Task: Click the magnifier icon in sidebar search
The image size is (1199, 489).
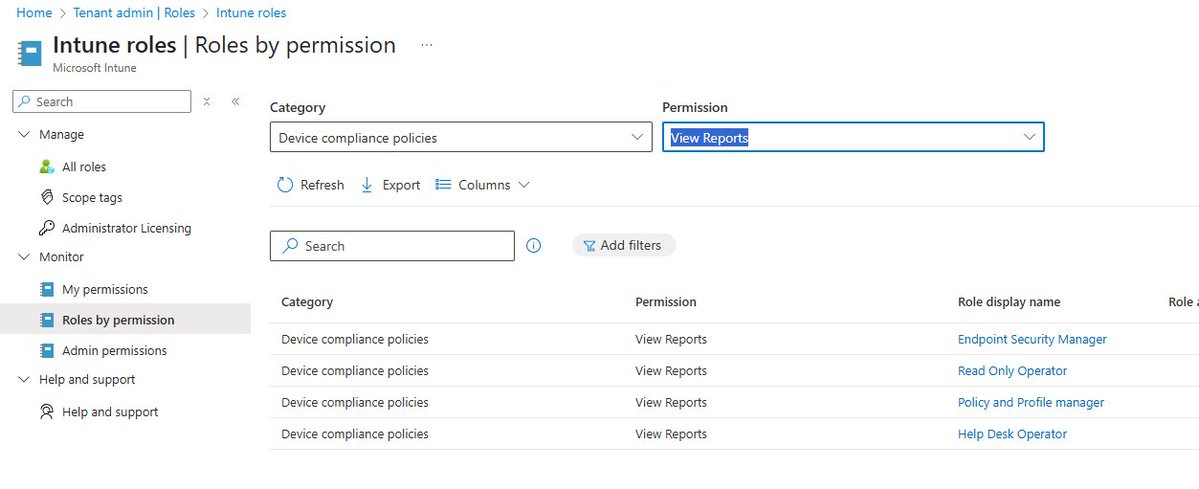Action: coord(25,101)
